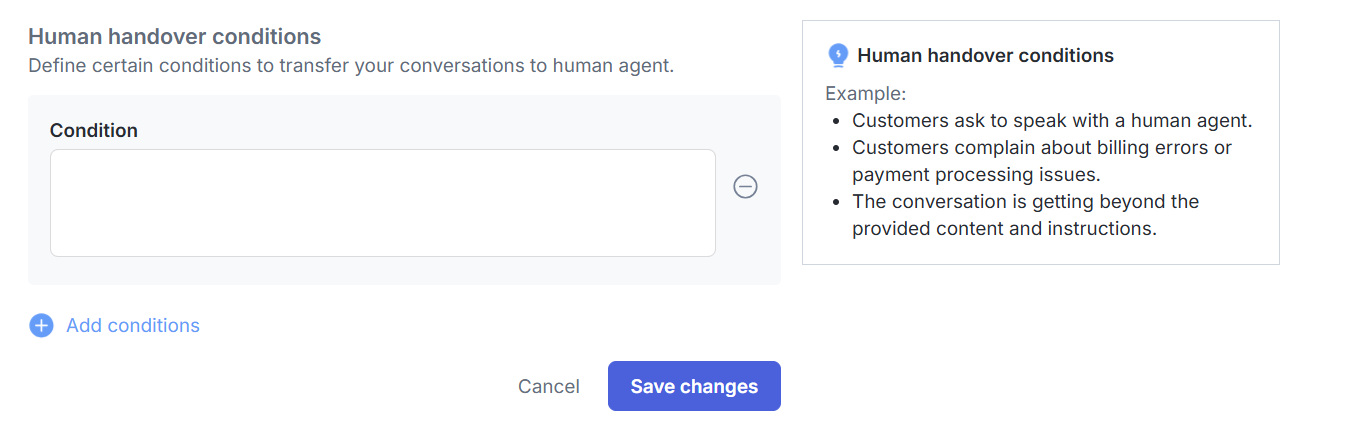Click the first bullet point marker in examples
The image size is (1345, 443).
pos(836,121)
